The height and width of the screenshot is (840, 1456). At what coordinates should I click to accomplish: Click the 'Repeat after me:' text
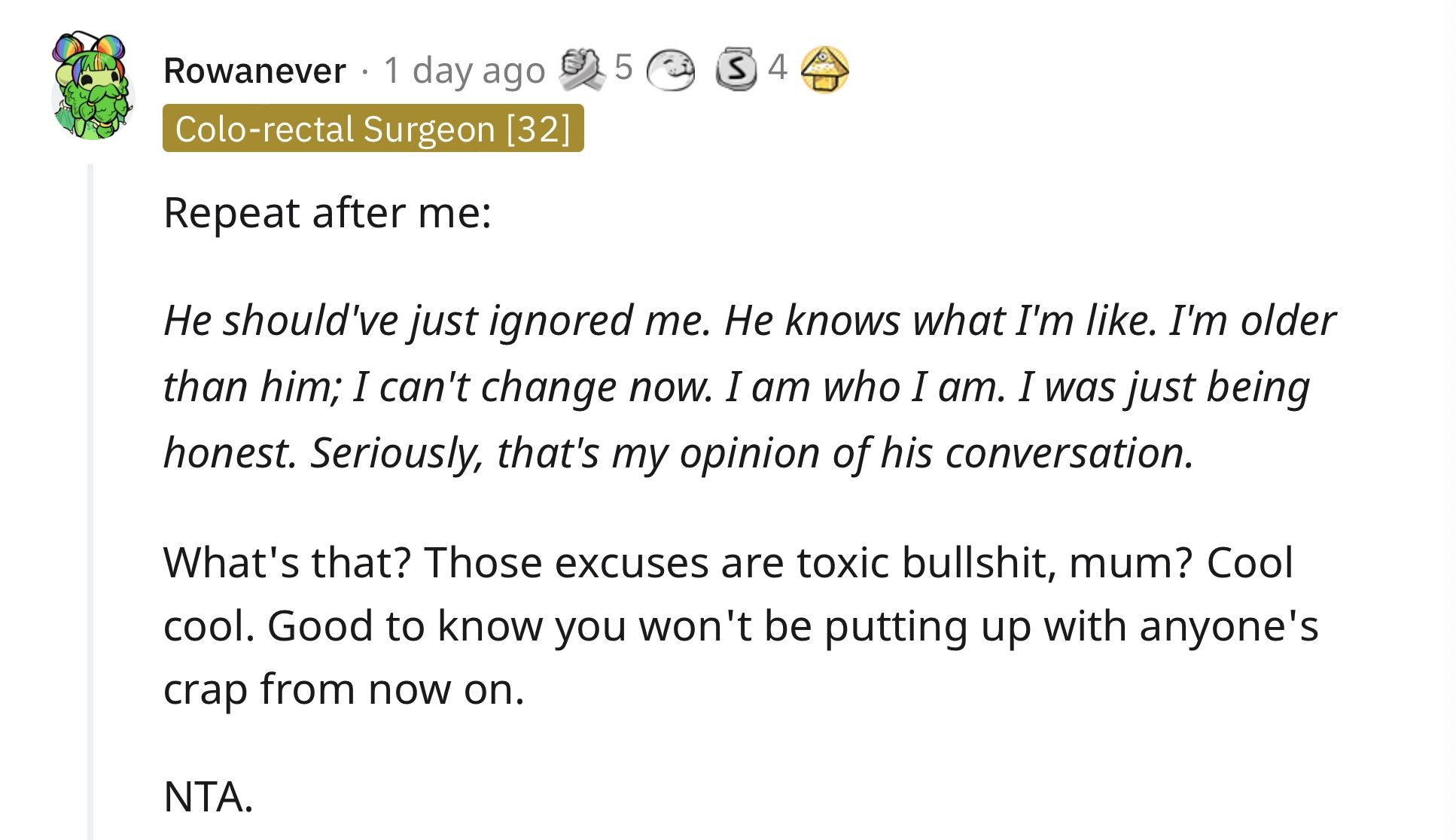tap(327, 212)
